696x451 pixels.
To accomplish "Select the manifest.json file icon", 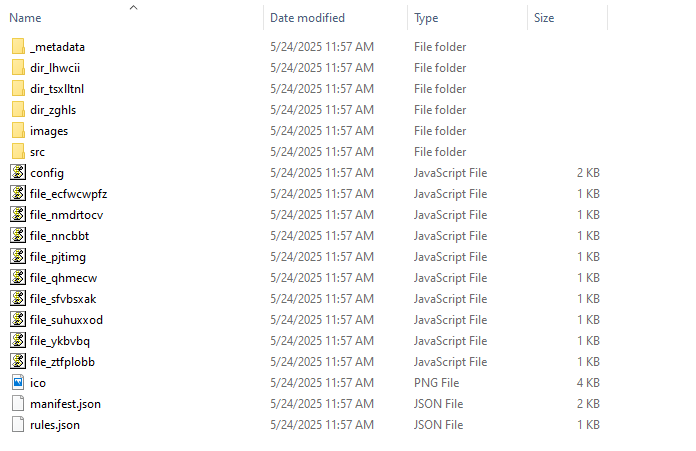I will pyautogui.click(x=18, y=404).
